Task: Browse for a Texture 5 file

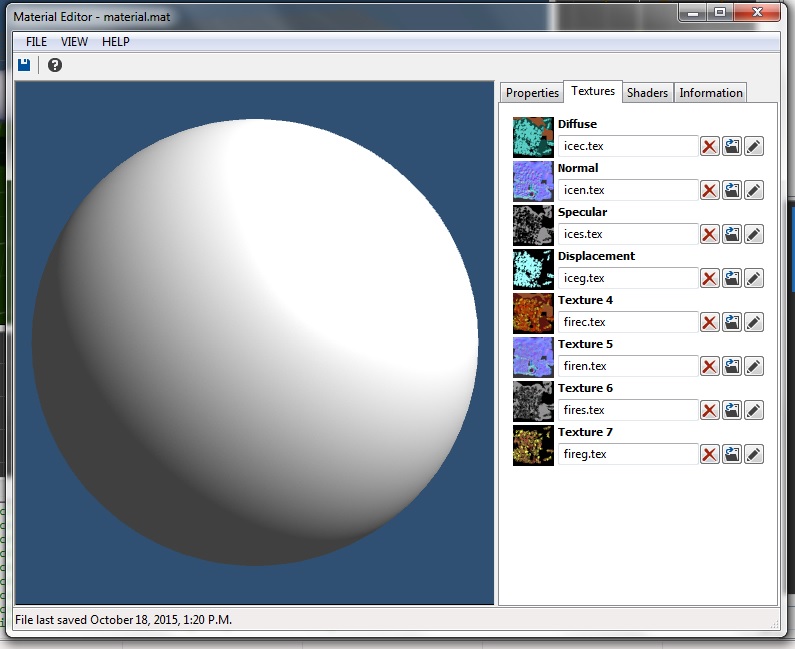Action: point(732,366)
